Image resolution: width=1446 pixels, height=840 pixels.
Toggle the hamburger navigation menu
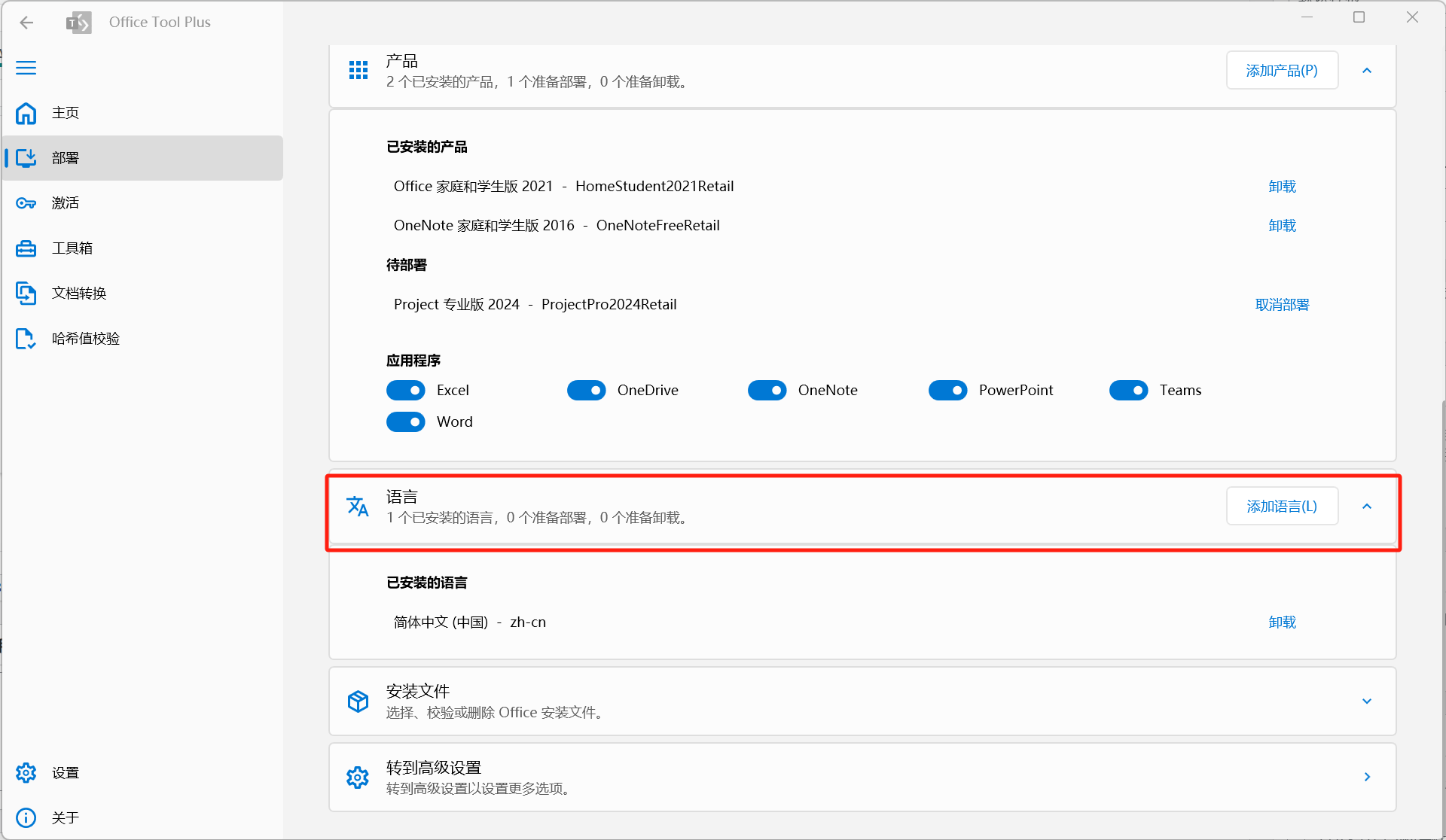point(26,68)
